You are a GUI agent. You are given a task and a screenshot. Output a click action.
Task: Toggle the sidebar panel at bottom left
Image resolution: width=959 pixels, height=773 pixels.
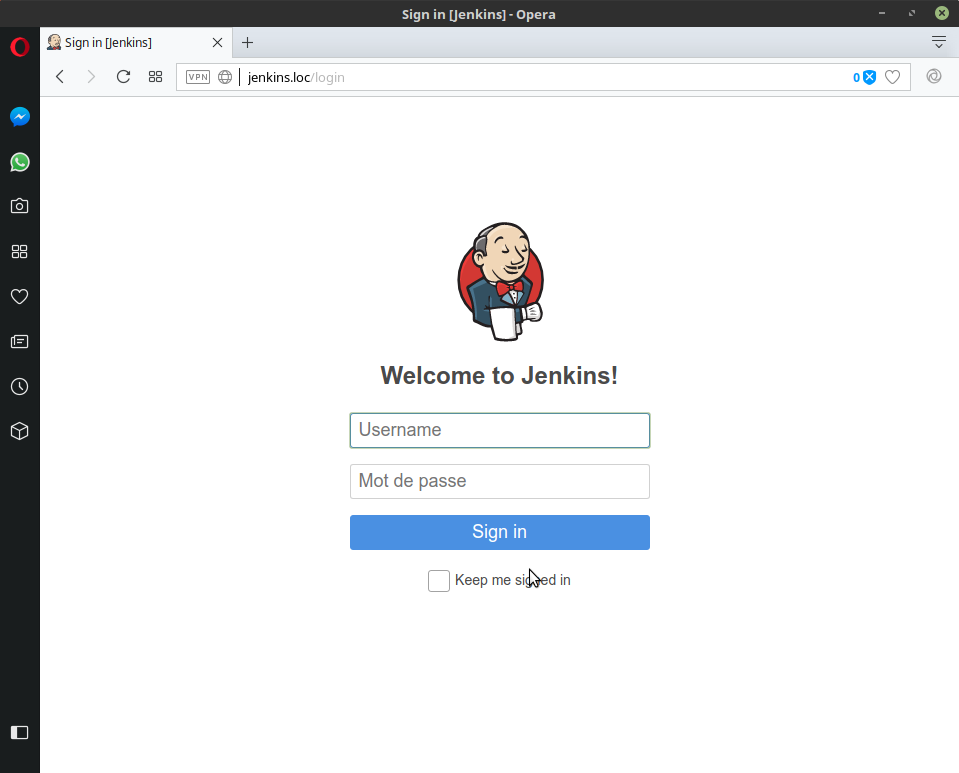tap(20, 733)
